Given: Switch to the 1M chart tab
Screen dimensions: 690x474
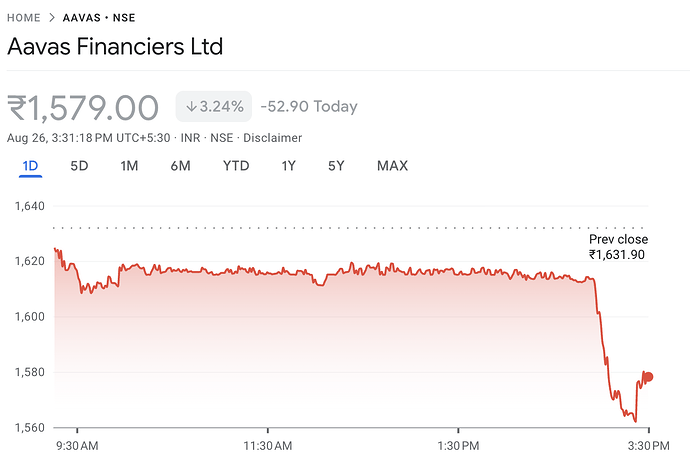Looking at the screenshot, I should click(x=129, y=166).
